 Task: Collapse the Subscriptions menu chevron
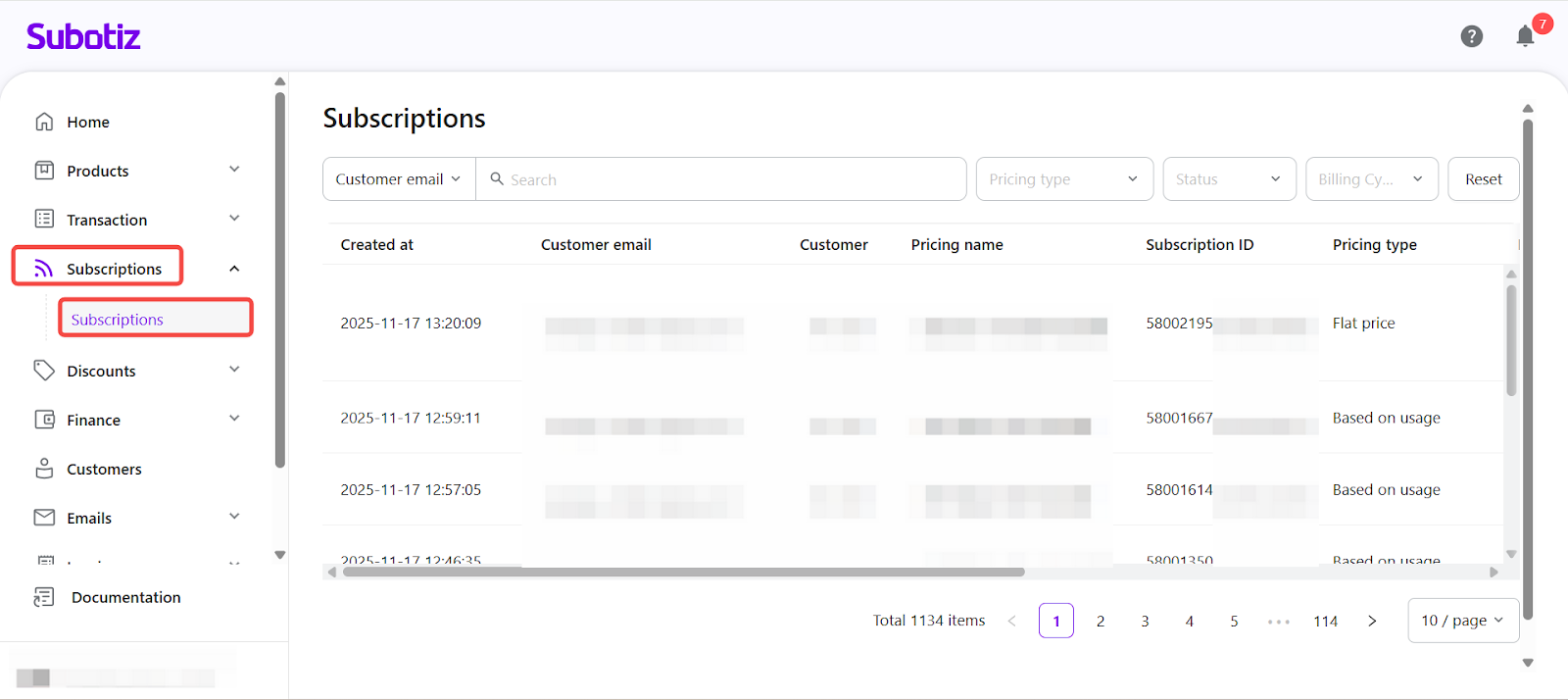[234, 269]
